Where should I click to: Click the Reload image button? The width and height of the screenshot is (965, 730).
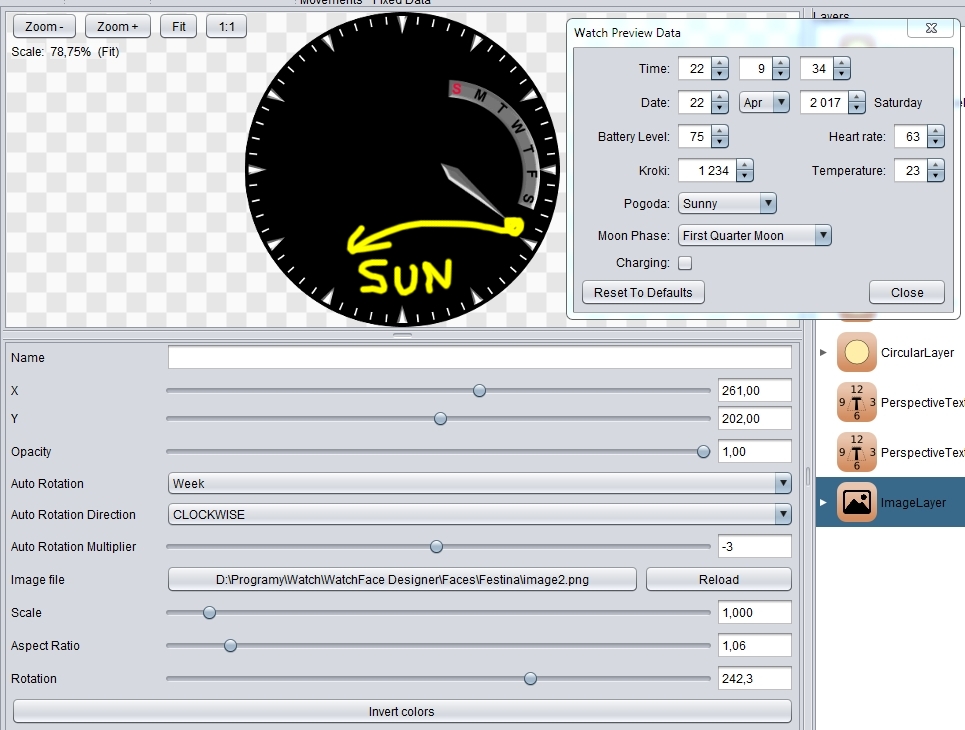[x=719, y=580]
